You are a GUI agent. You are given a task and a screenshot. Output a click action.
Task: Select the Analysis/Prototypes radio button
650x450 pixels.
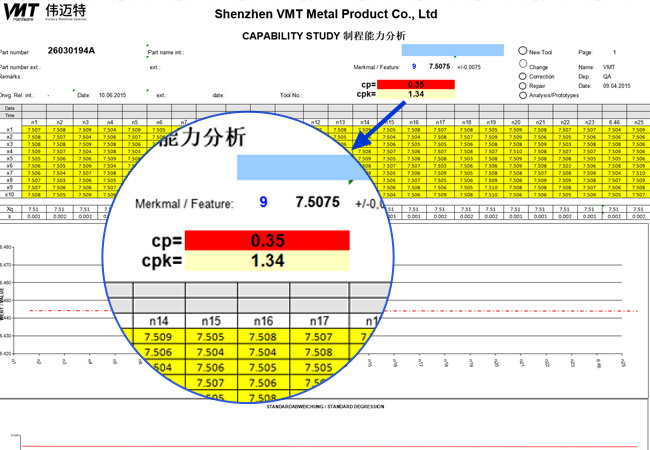point(522,95)
